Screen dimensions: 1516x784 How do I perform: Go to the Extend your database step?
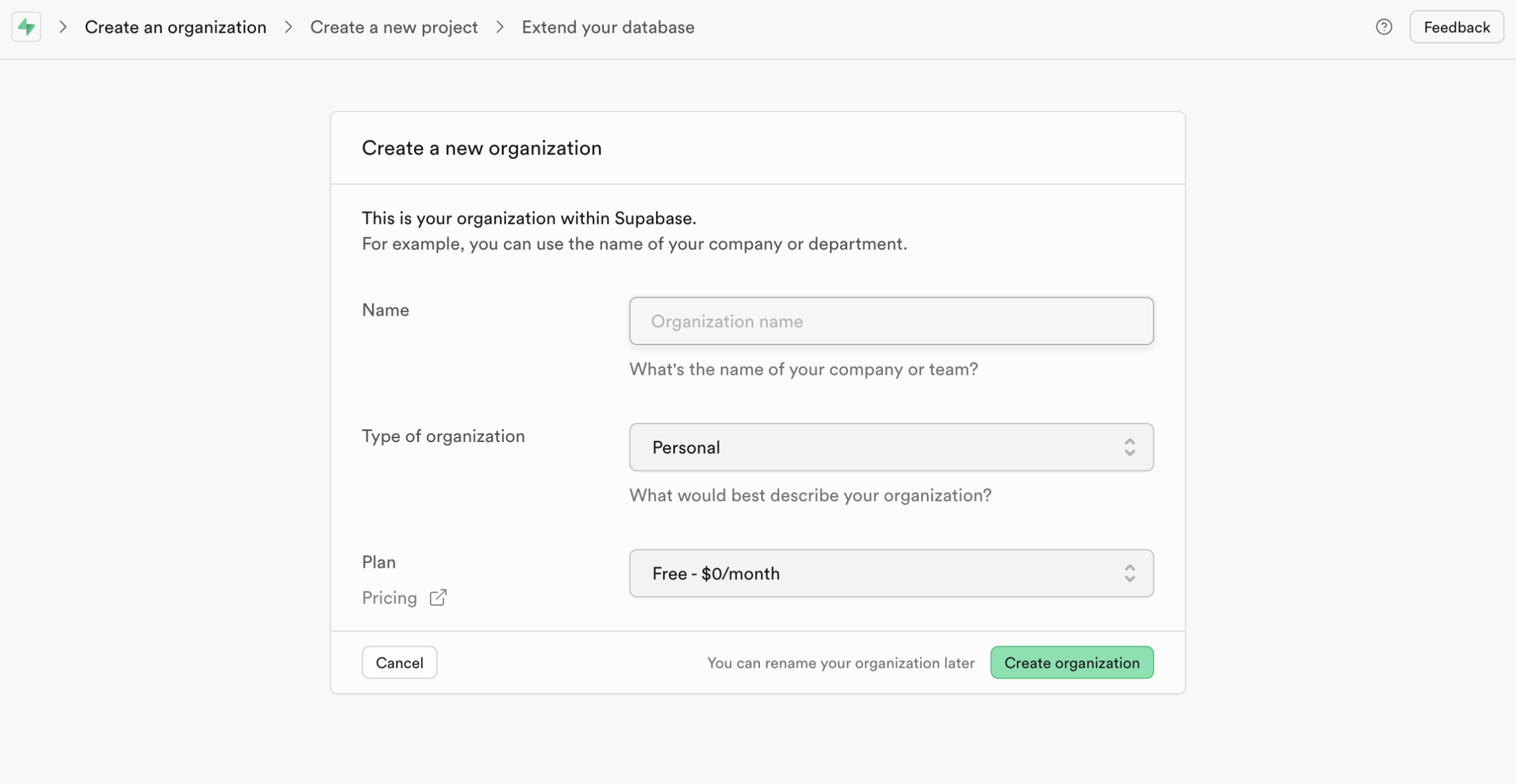click(608, 27)
